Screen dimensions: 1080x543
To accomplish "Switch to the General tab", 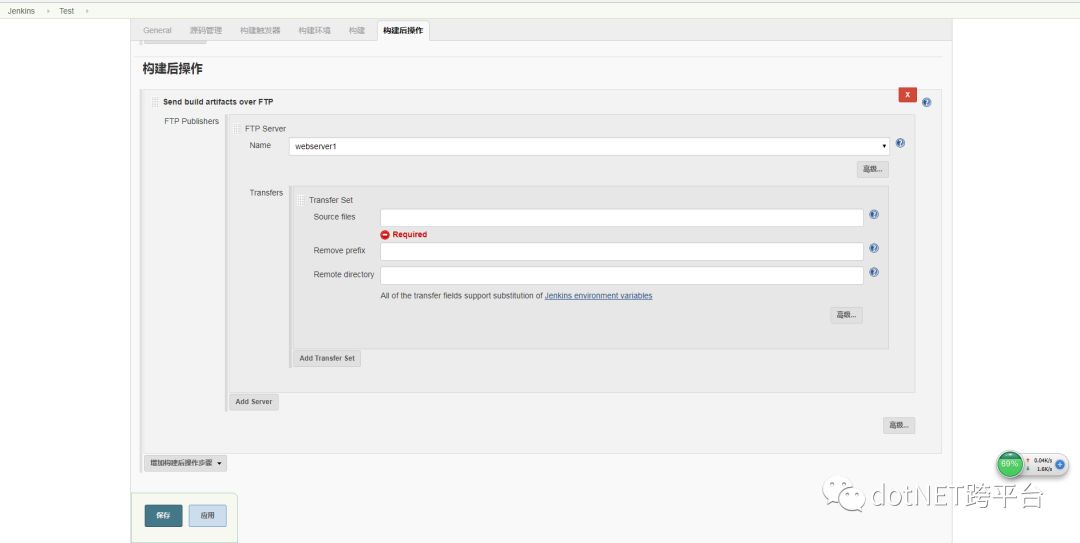I will (x=157, y=30).
